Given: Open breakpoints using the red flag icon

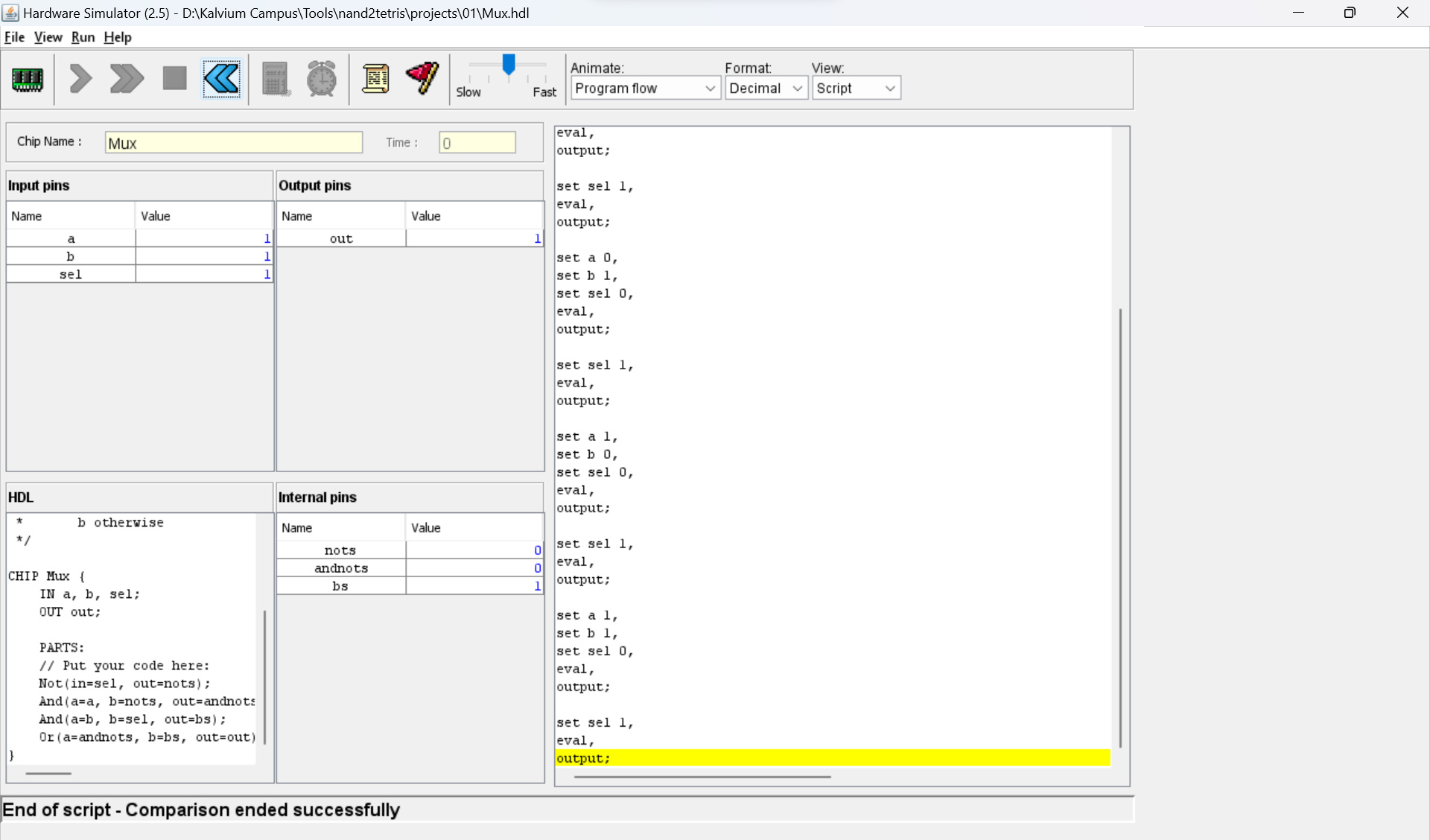Looking at the screenshot, I should [422, 77].
